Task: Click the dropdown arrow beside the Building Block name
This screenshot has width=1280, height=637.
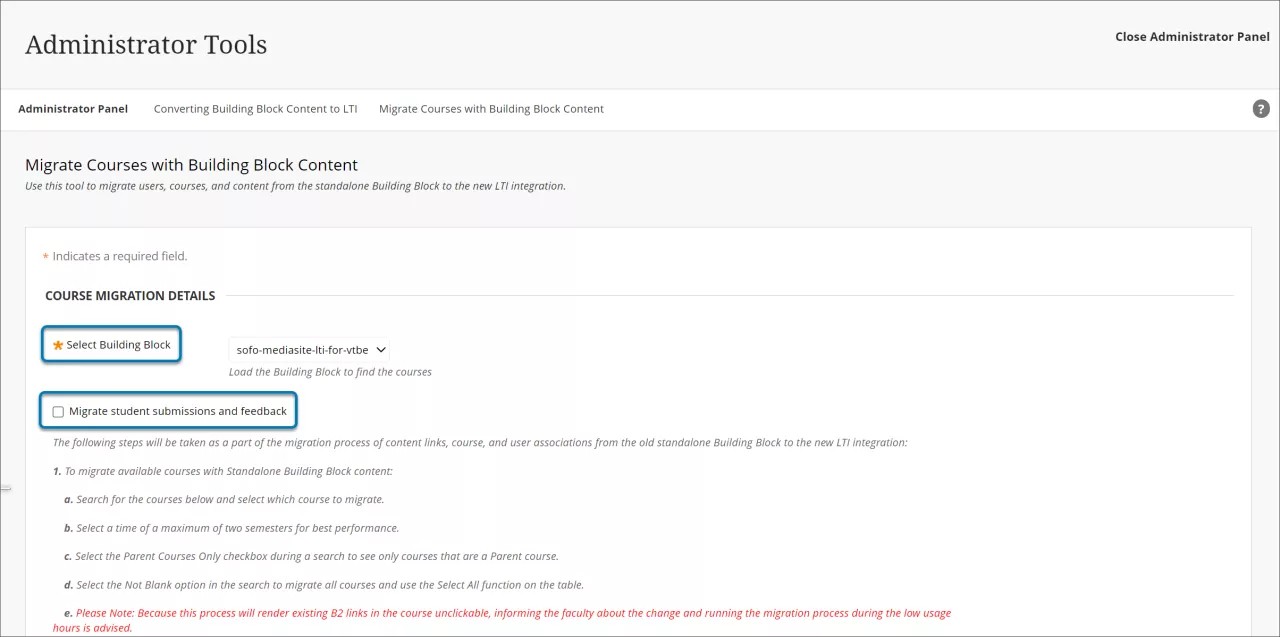Action: (381, 349)
